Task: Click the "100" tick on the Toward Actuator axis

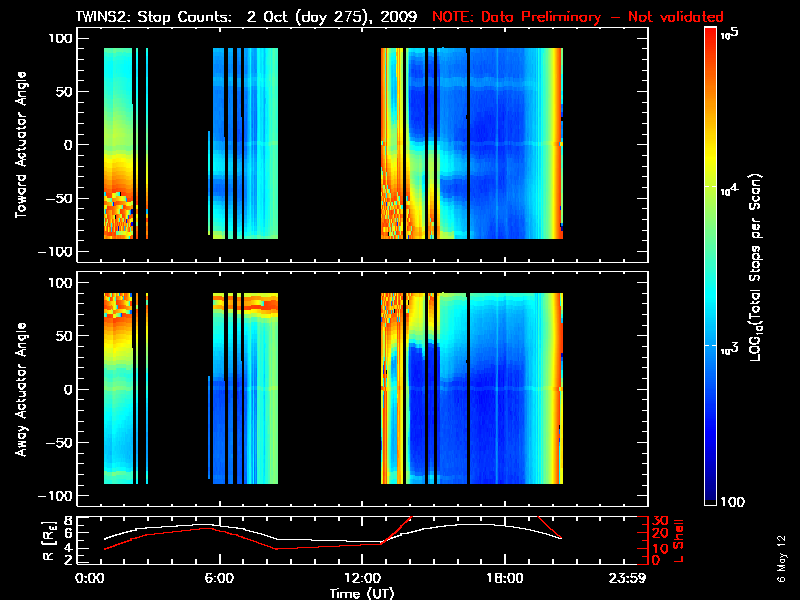Action: click(61, 38)
